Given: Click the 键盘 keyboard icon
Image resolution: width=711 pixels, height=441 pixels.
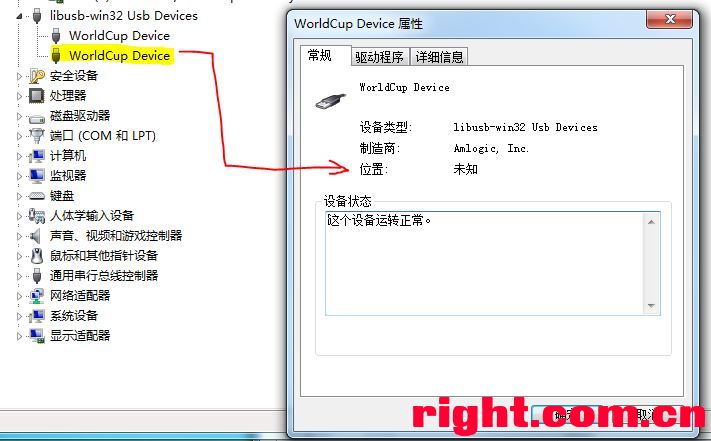Looking at the screenshot, I should click(36, 196).
